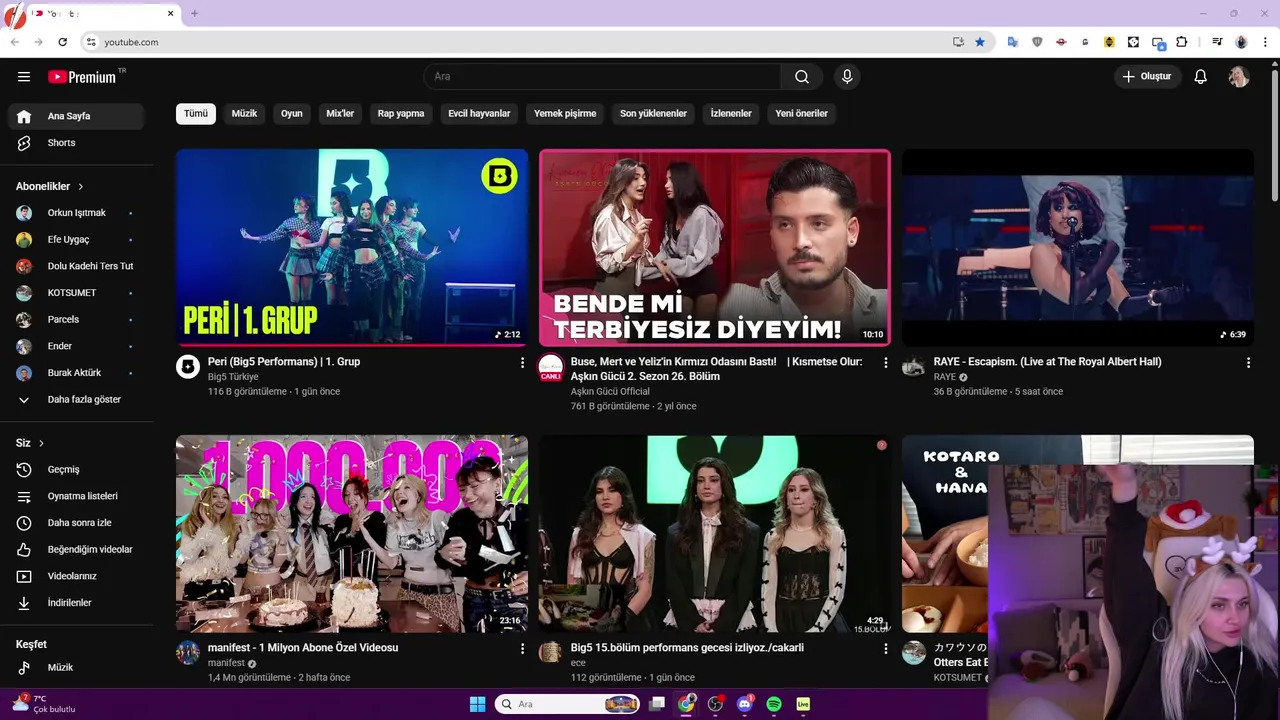Open Oynatma listeleri playlists
Viewport: 1280px width, 720px height.
[76, 496]
